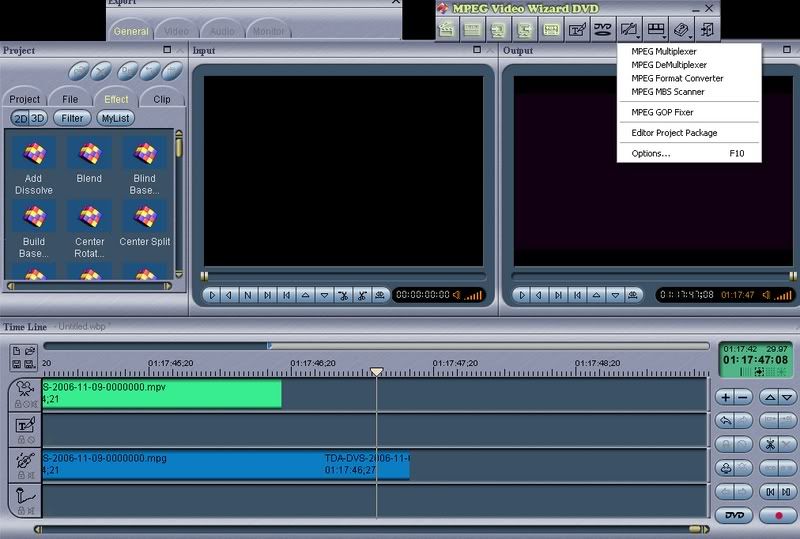Viewport: 800px width, 539px height.
Task: Click the timeline playhead marker
Action: [x=377, y=371]
